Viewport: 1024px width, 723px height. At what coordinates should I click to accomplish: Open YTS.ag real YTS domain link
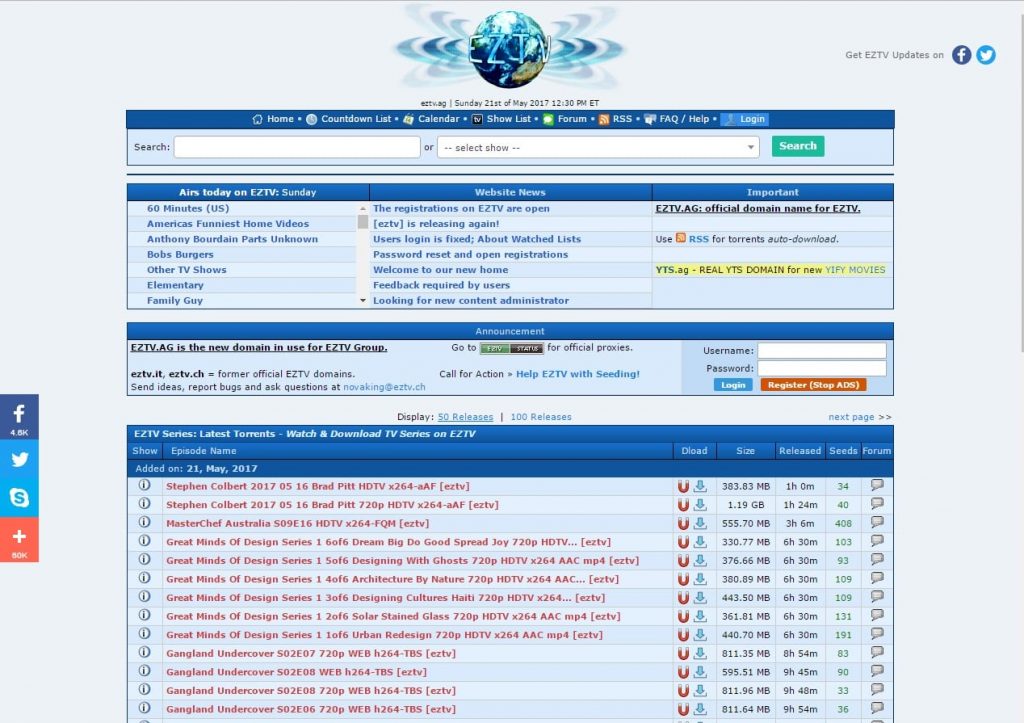(x=771, y=270)
